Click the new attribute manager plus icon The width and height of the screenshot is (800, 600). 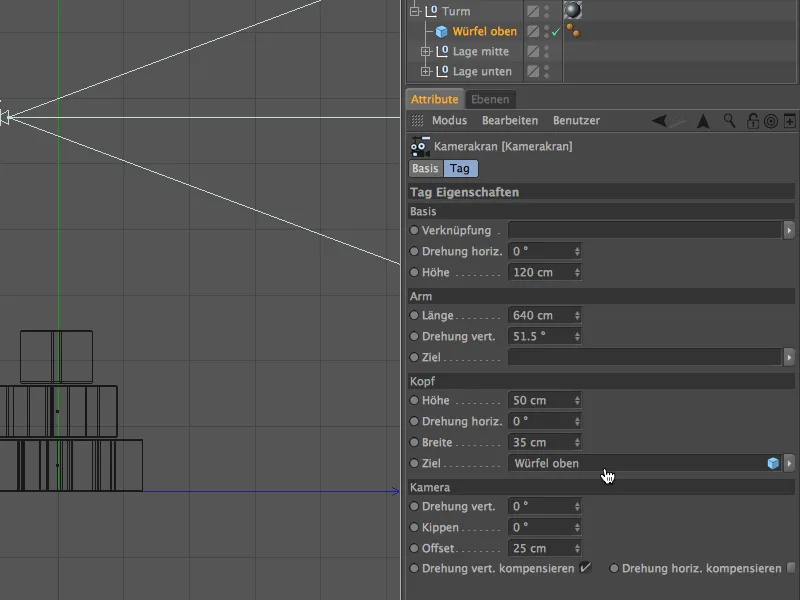(x=789, y=121)
